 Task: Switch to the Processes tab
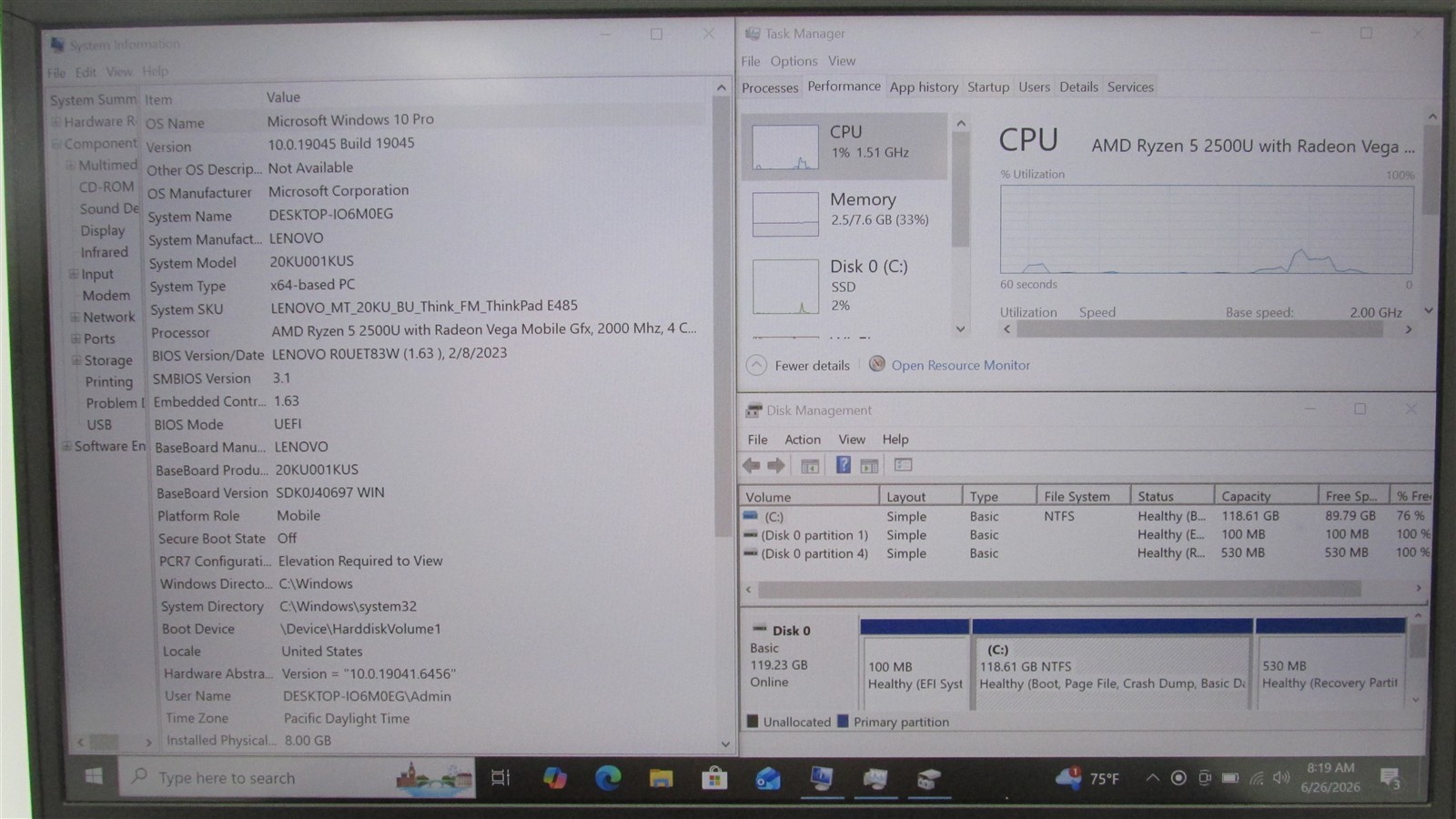(770, 87)
